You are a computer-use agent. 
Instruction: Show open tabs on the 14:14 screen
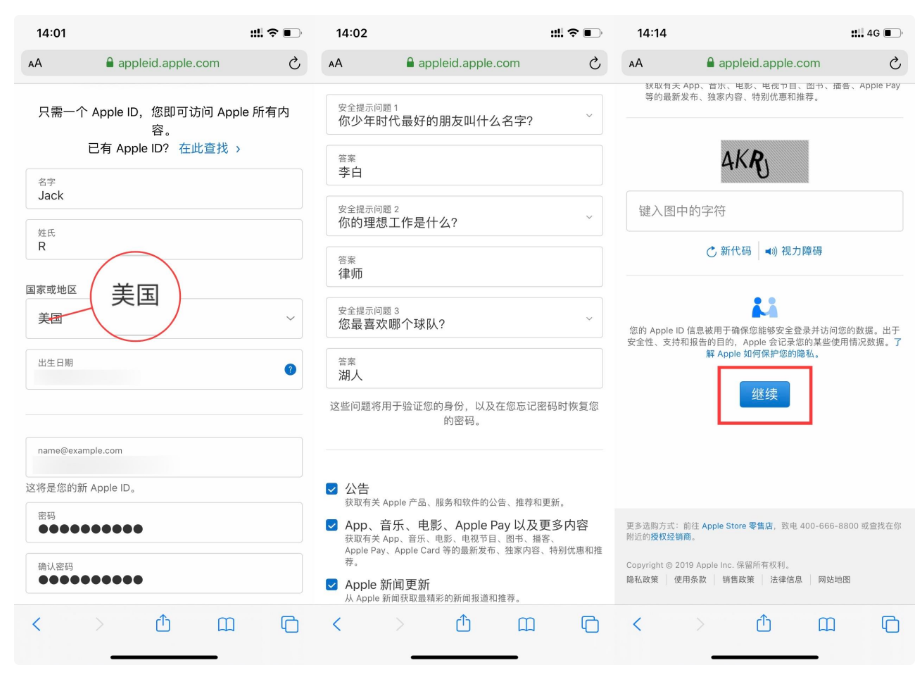(890, 624)
